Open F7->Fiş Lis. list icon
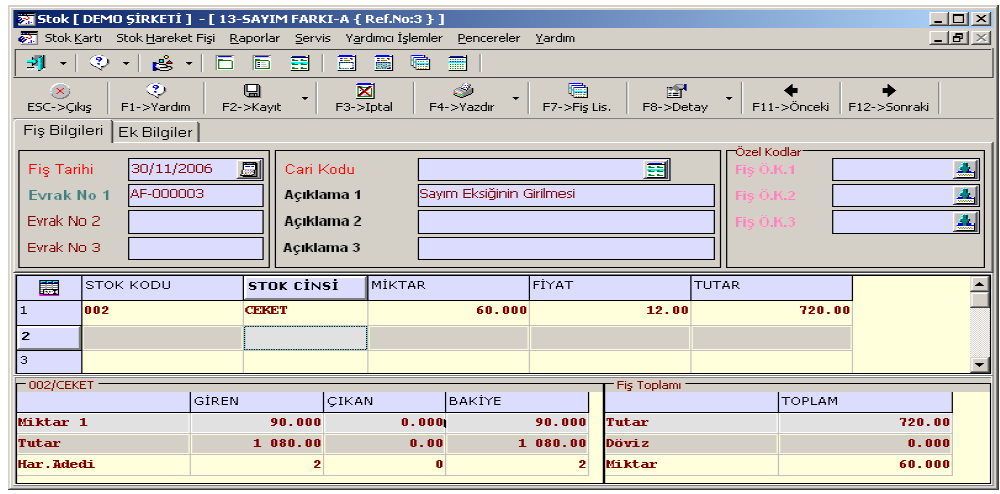The image size is (1000, 494). coord(577,92)
